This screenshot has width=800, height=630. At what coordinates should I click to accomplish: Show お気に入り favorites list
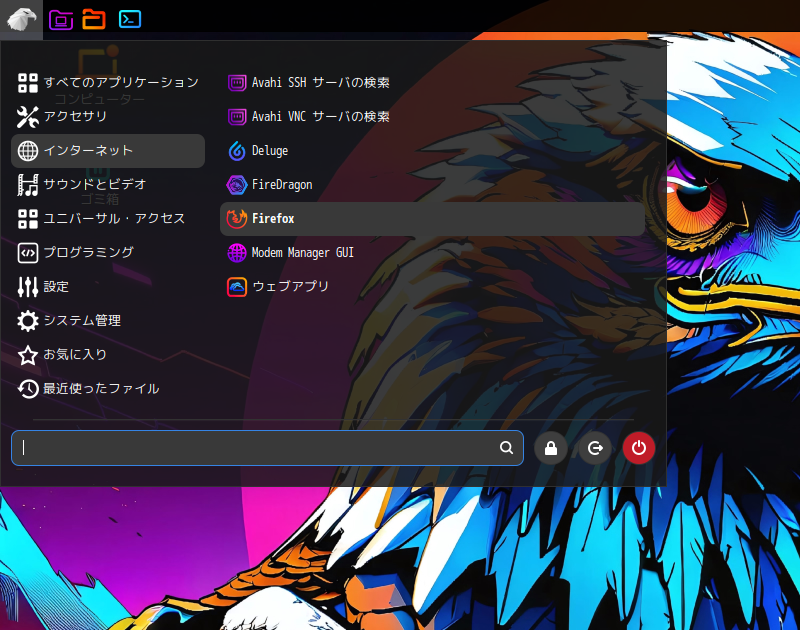108,355
